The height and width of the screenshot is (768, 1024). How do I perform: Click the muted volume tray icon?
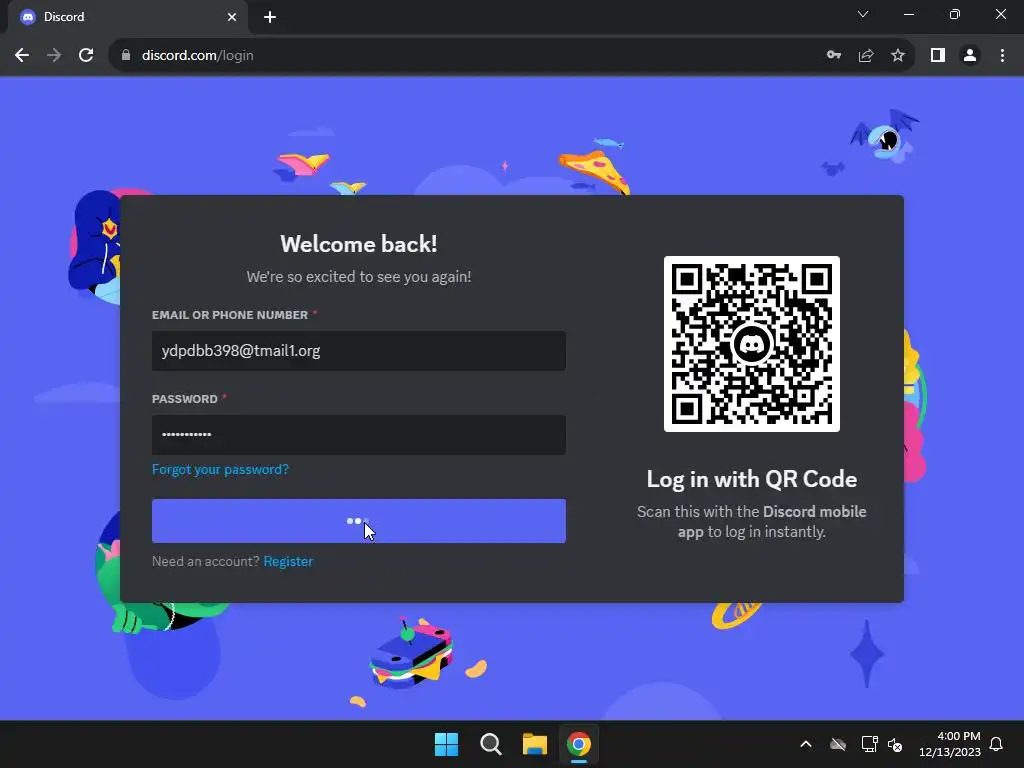coord(895,744)
